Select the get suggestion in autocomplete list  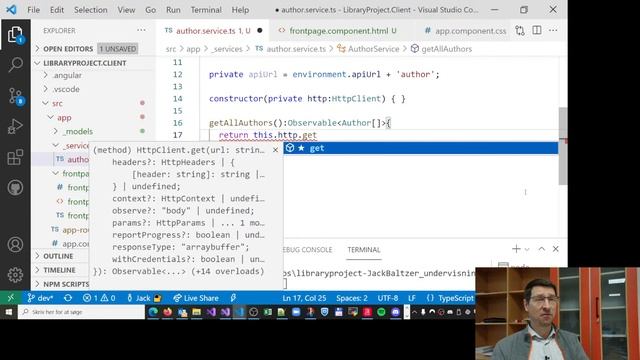421,148
